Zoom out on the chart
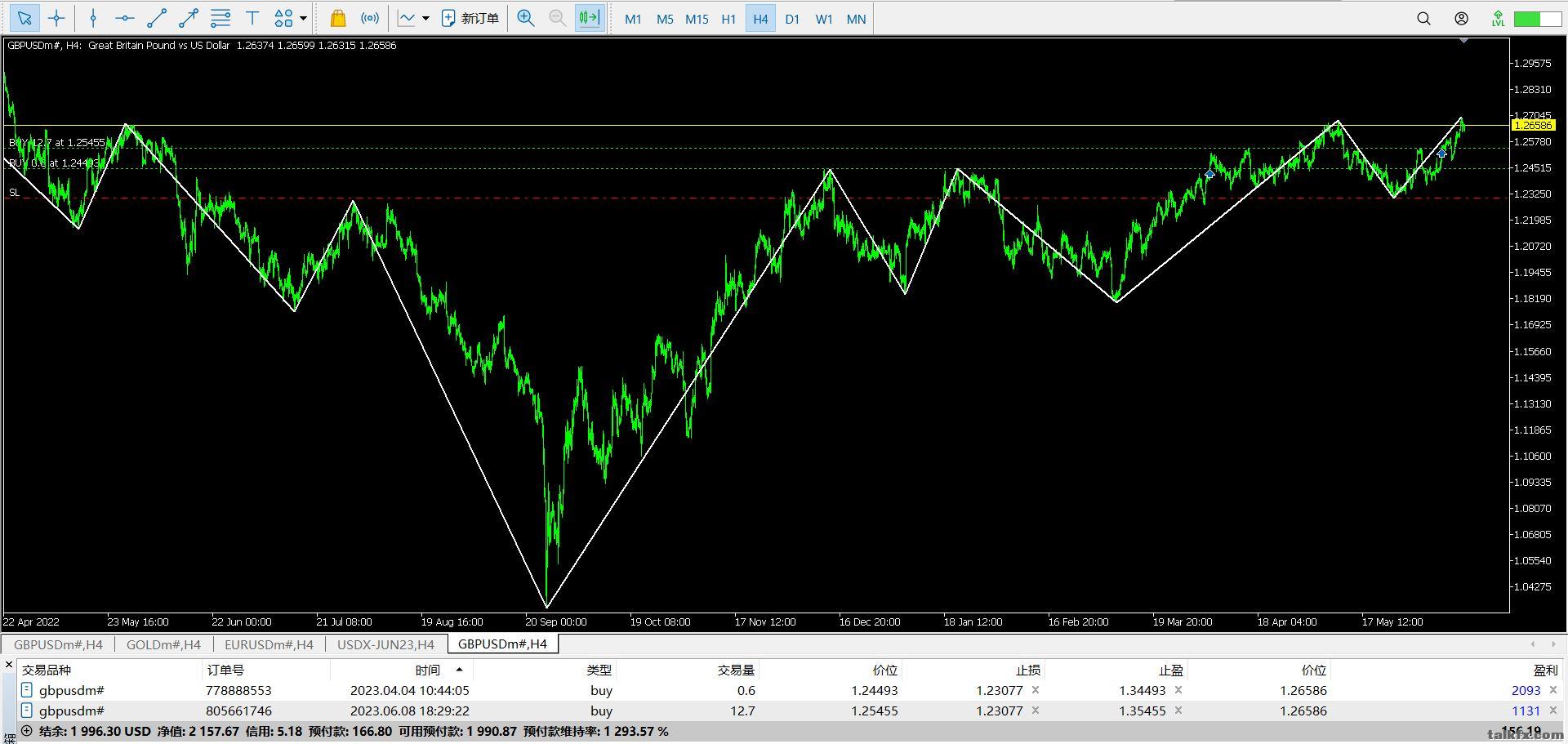 tap(558, 18)
